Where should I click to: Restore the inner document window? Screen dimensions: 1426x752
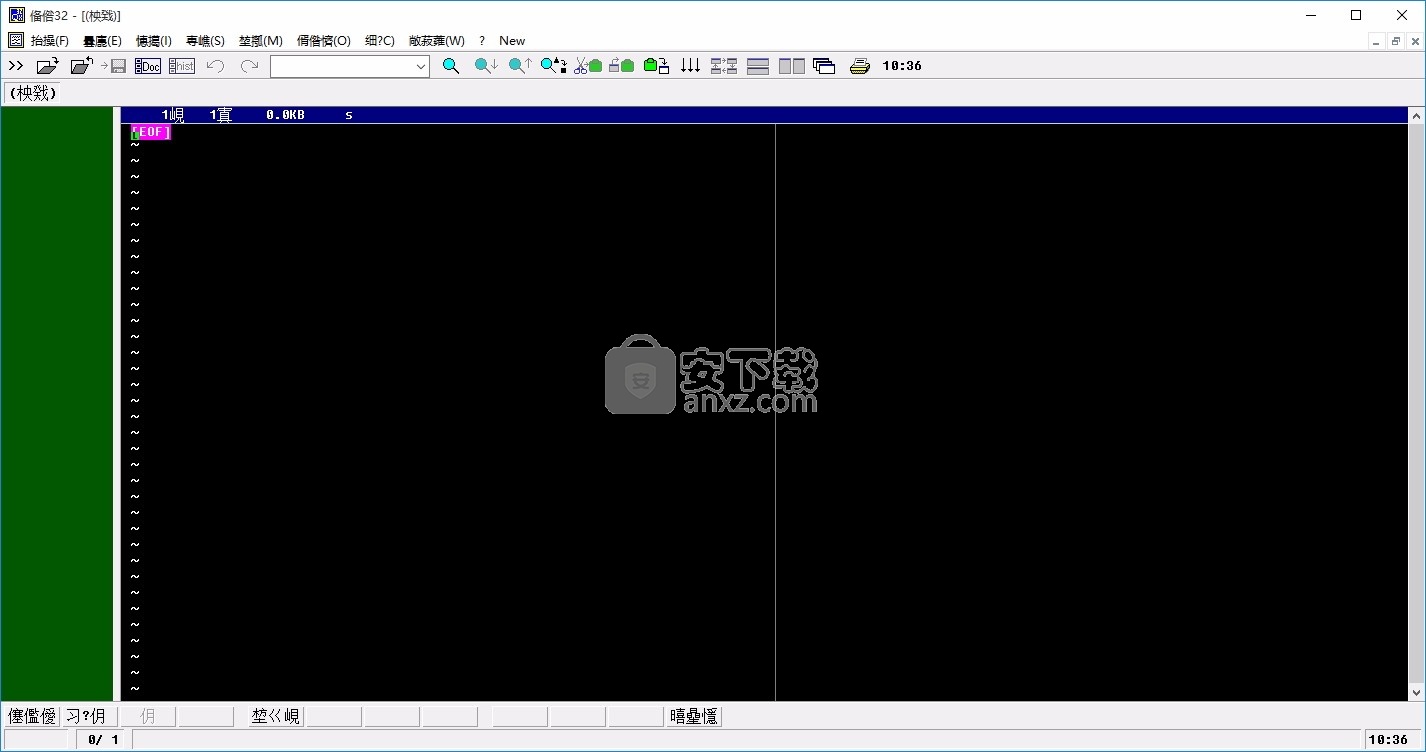click(x=1396, y=41)
